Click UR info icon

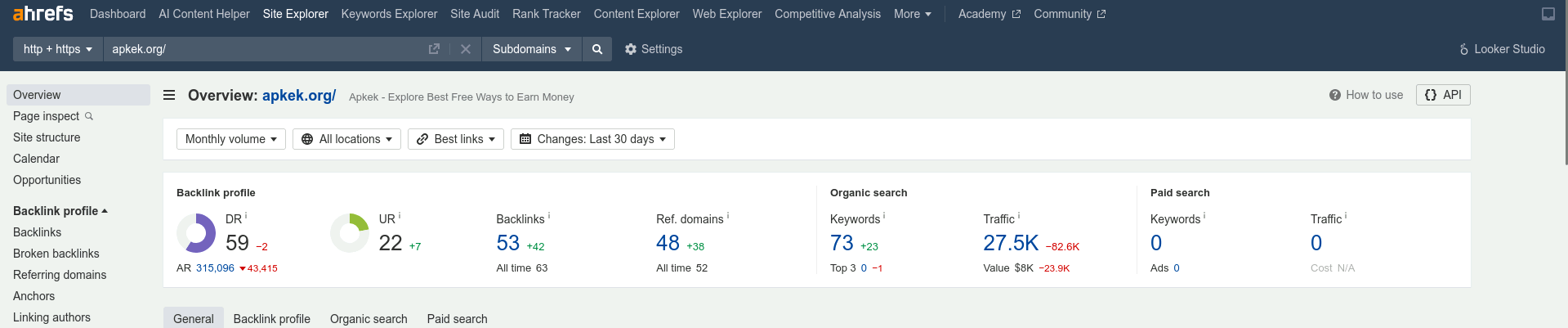[x=400, y=216]
